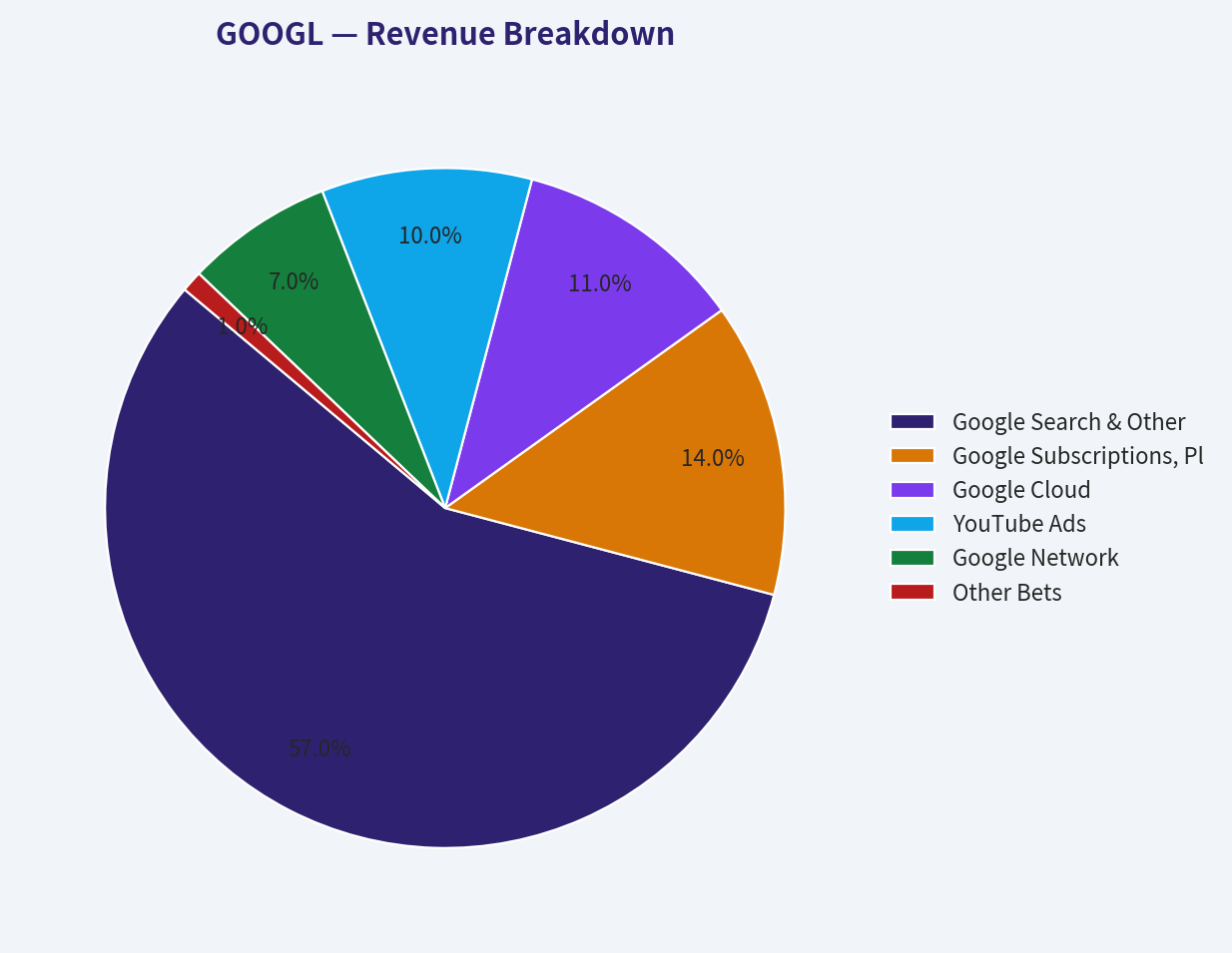Click the purple Google Cloud legend swatch
This screenshot has height=953, width=1232.
coord(912,490)
